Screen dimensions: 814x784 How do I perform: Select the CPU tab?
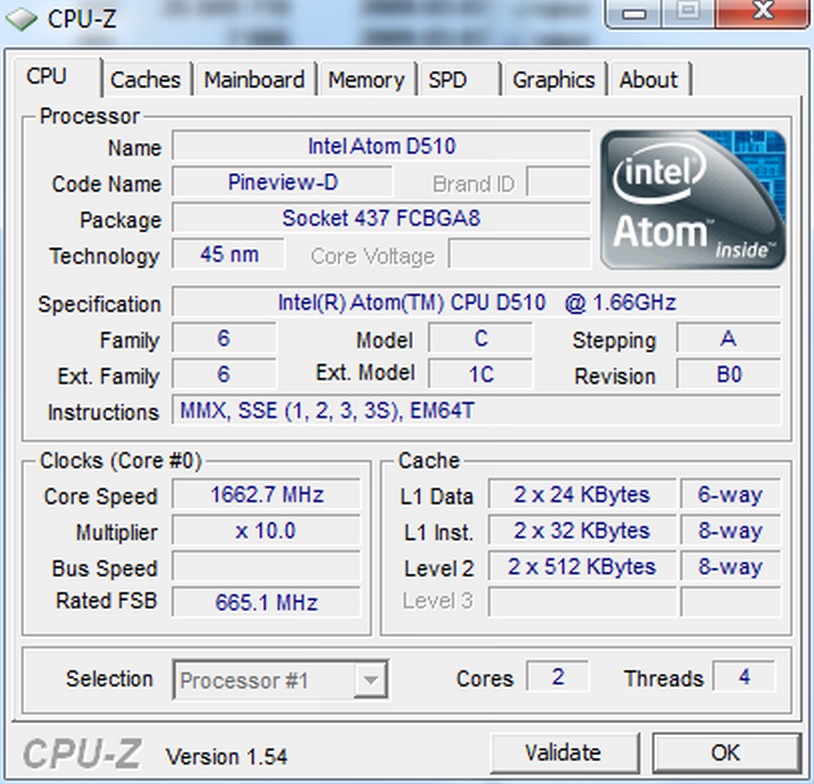pos(47,77)
